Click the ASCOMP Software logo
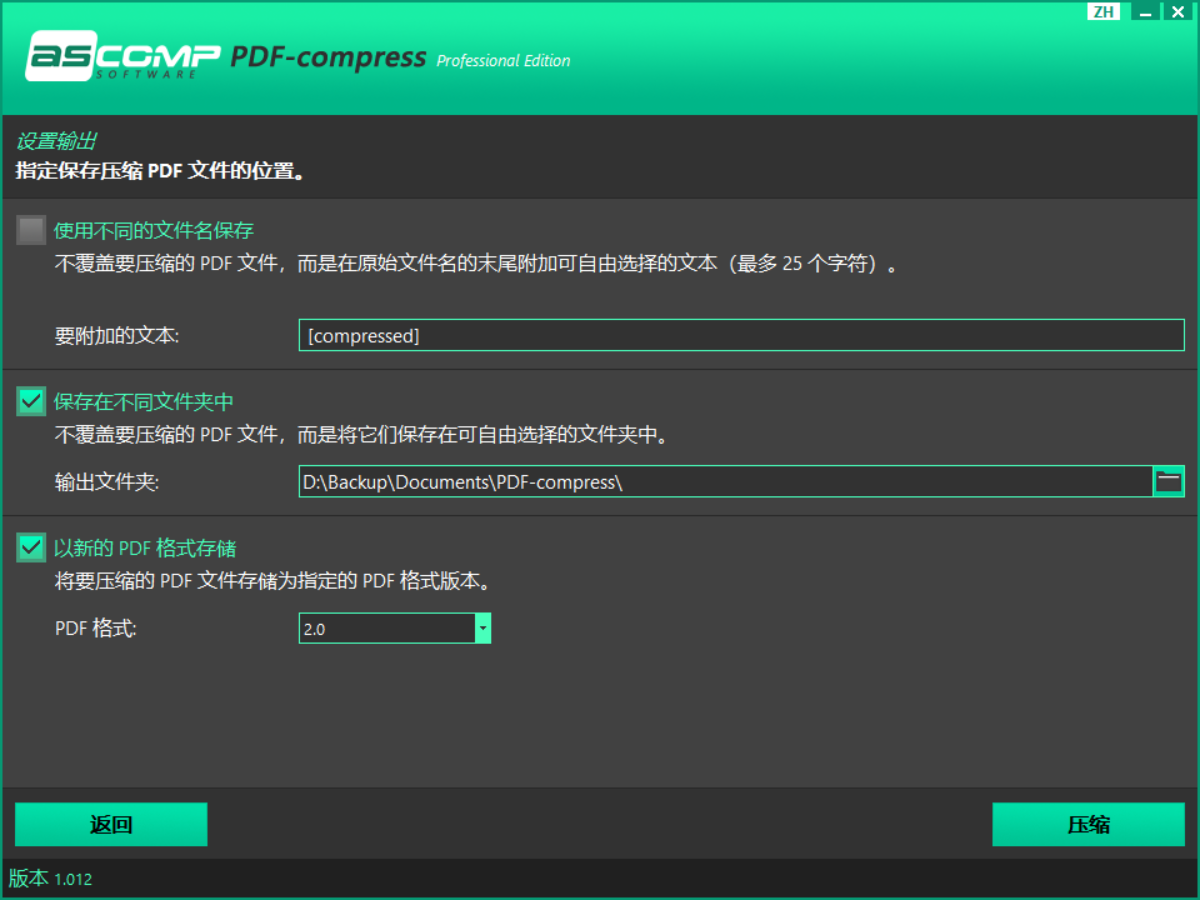 (122, 56)
